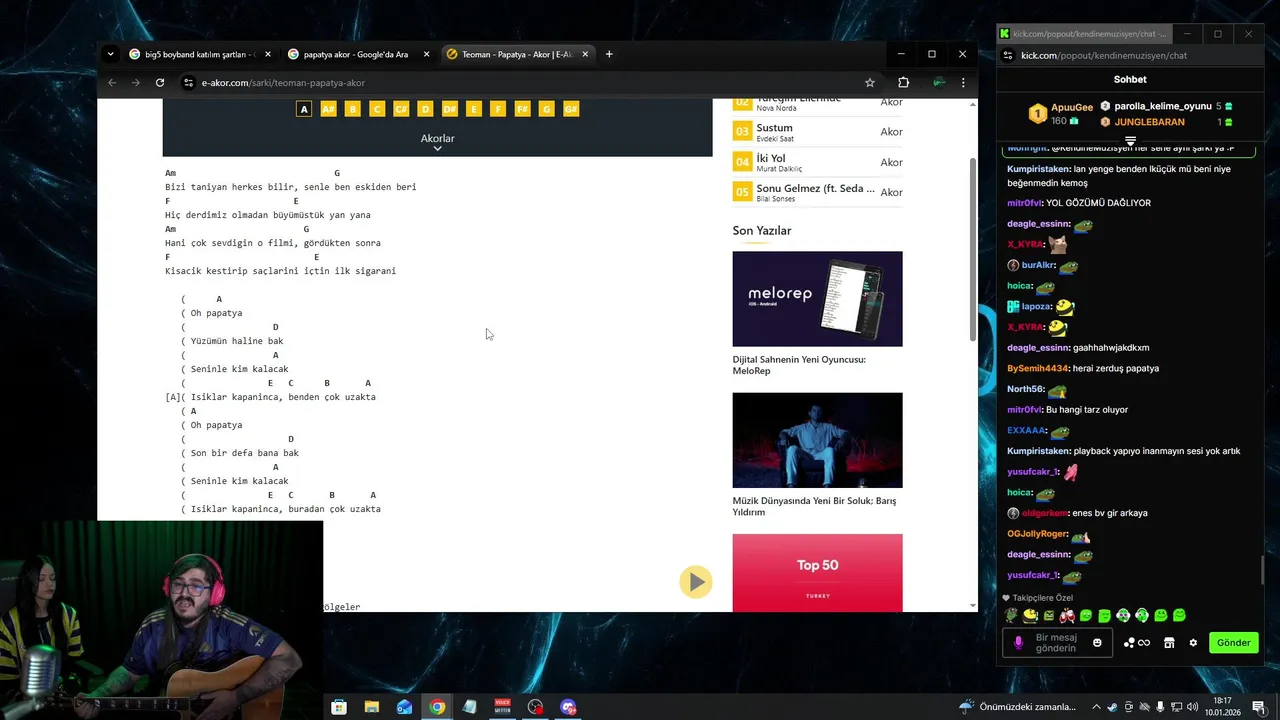View site information icon in address bar

188,83
